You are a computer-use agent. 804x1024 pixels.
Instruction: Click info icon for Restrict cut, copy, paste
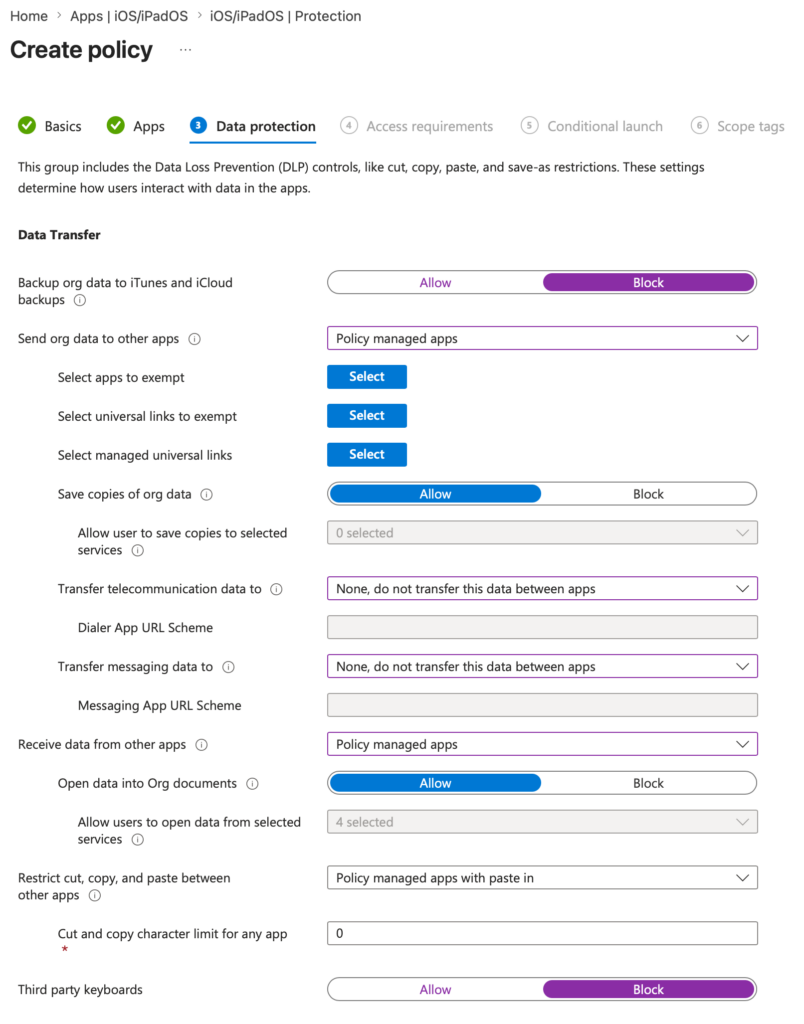click(95, 895)
